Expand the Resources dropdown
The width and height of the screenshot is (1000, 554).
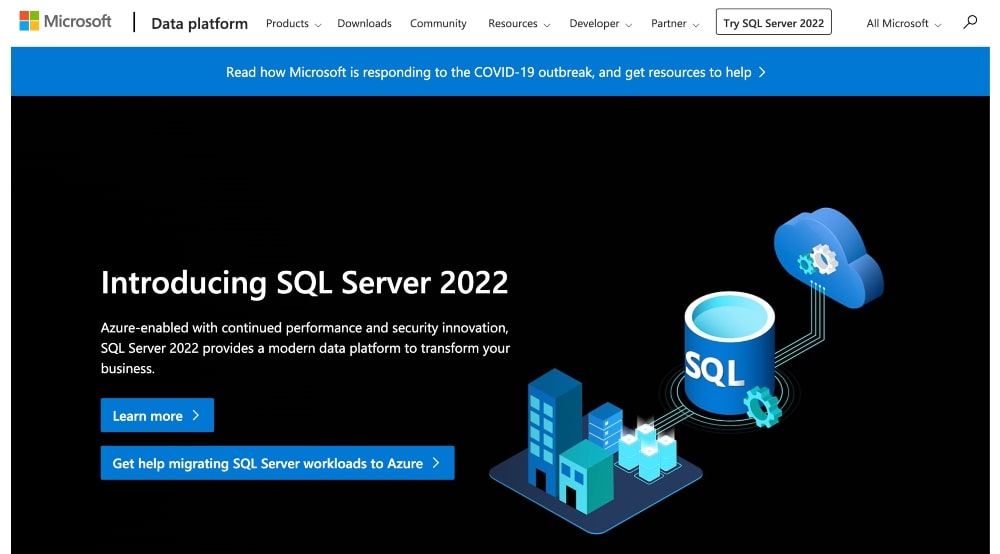[x=518, y=24]
